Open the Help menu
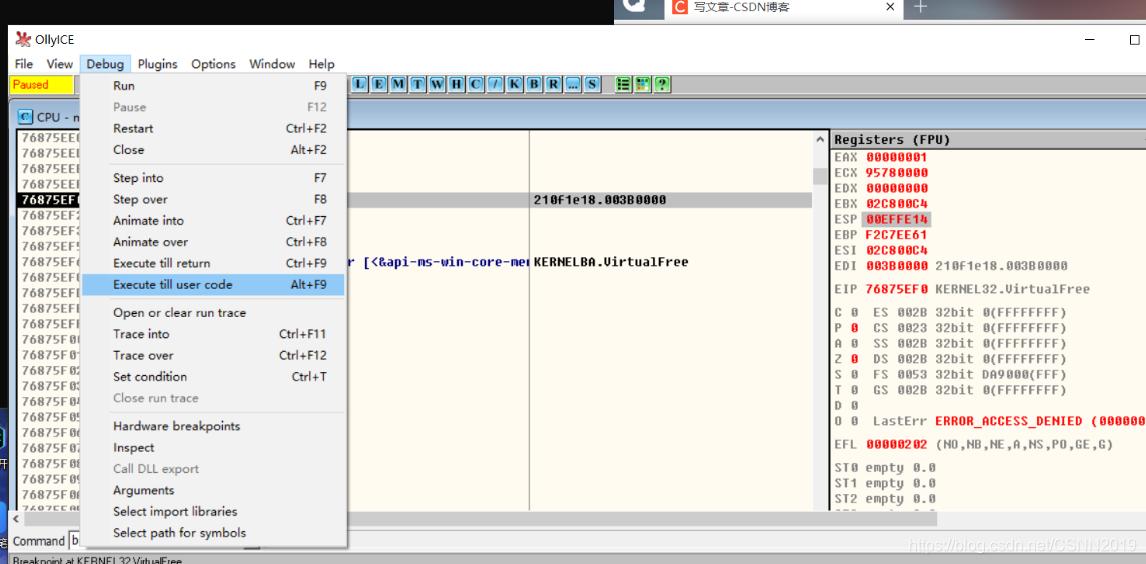This screenshot has height=564, width=1146. 322,64
